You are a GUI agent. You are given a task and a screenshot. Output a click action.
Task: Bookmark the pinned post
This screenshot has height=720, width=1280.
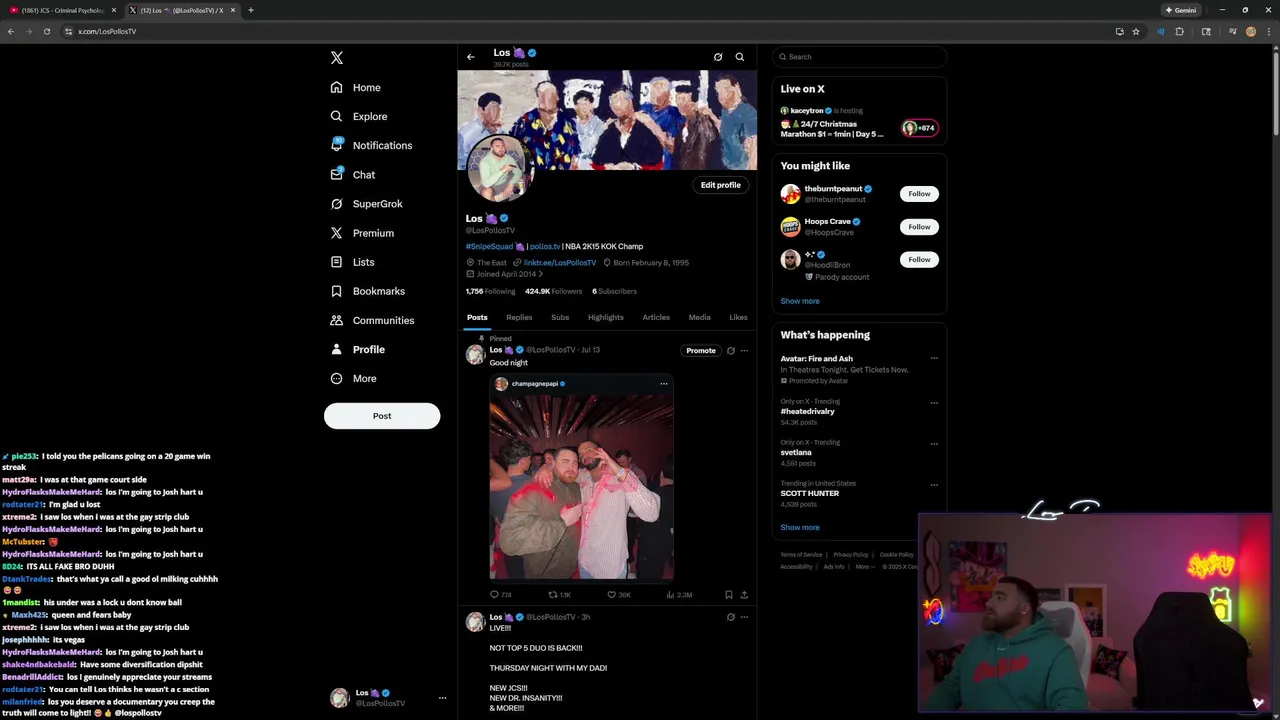click(728, 595)
